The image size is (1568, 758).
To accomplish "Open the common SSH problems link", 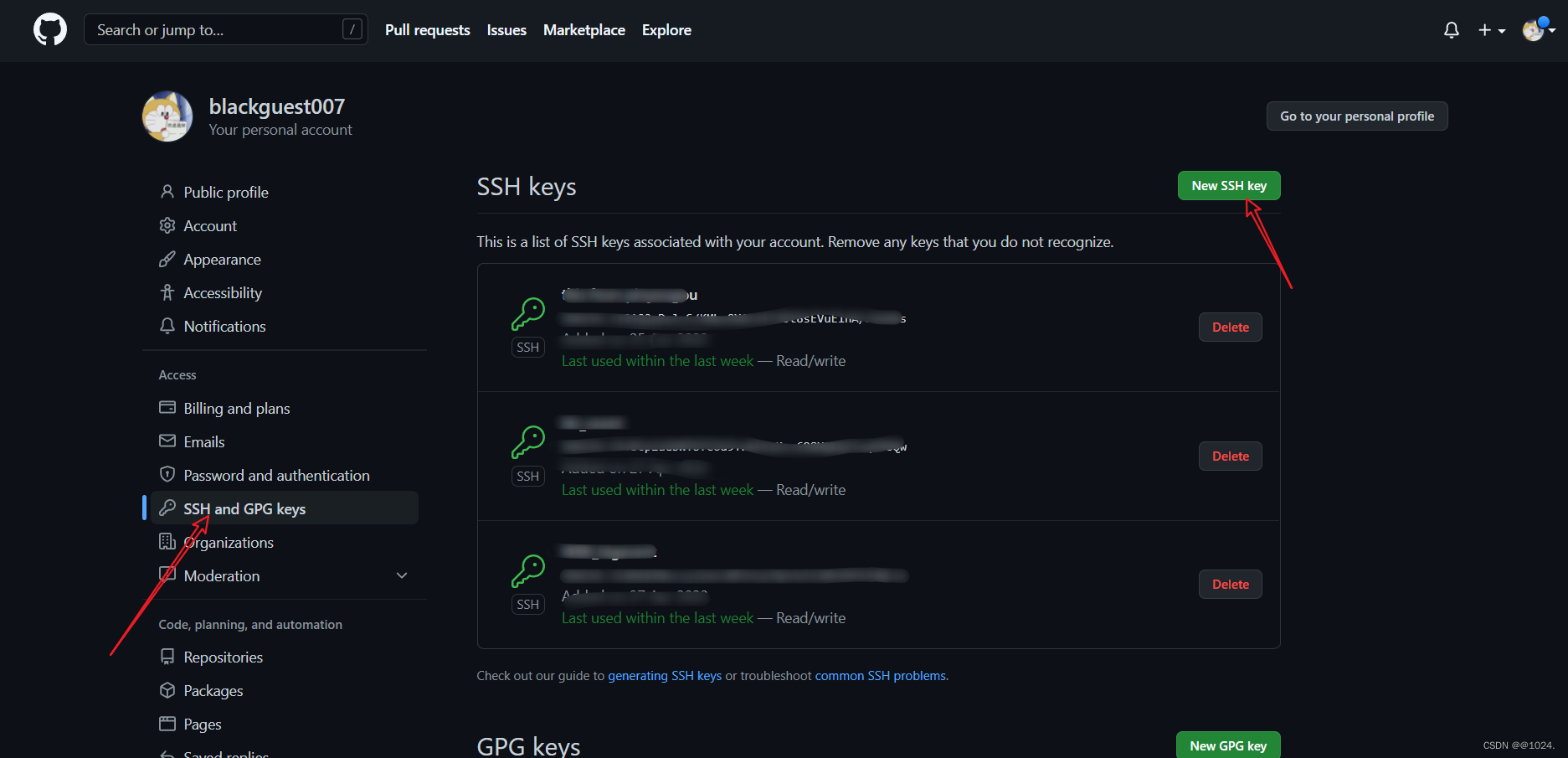I will (881, 676).
